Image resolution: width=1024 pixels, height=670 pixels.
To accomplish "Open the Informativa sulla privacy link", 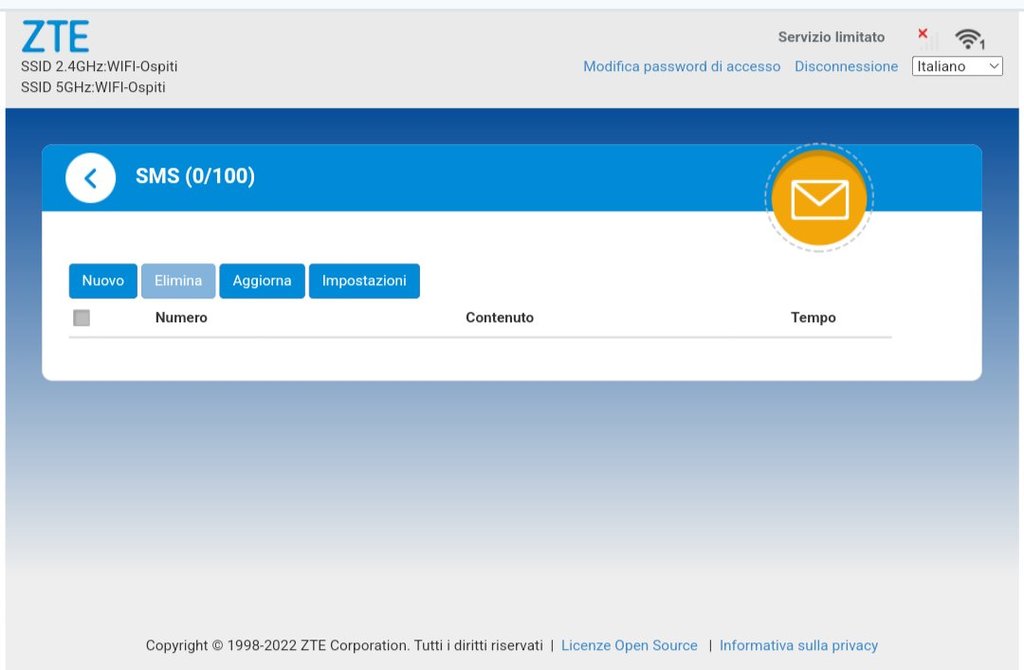I will (798, 645).
